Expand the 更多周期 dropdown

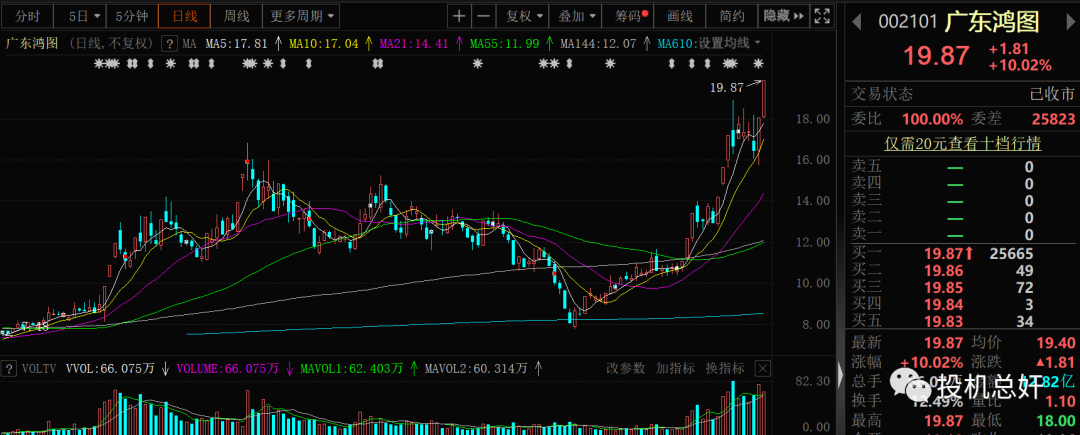(x=303, y=16)
